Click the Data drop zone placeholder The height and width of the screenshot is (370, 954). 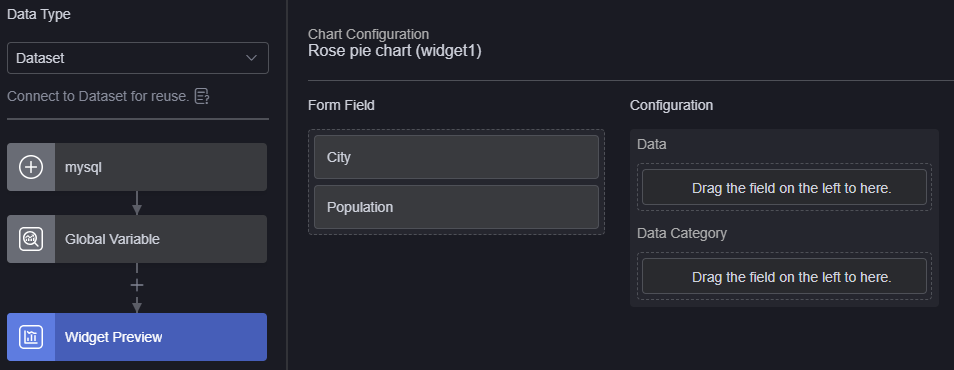coord(784,187)
